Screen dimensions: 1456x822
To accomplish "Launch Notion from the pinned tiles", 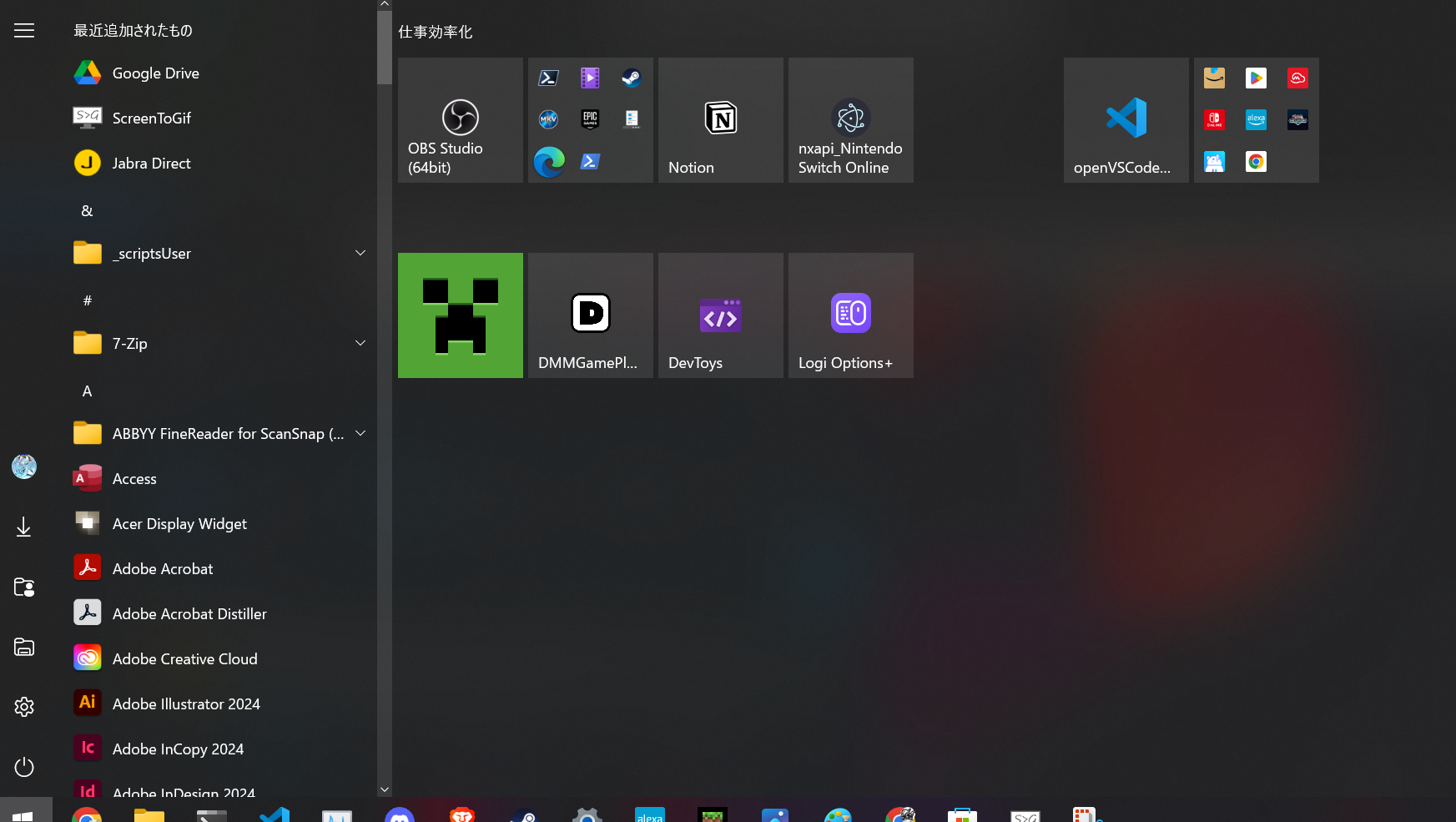I will (720, 120).
